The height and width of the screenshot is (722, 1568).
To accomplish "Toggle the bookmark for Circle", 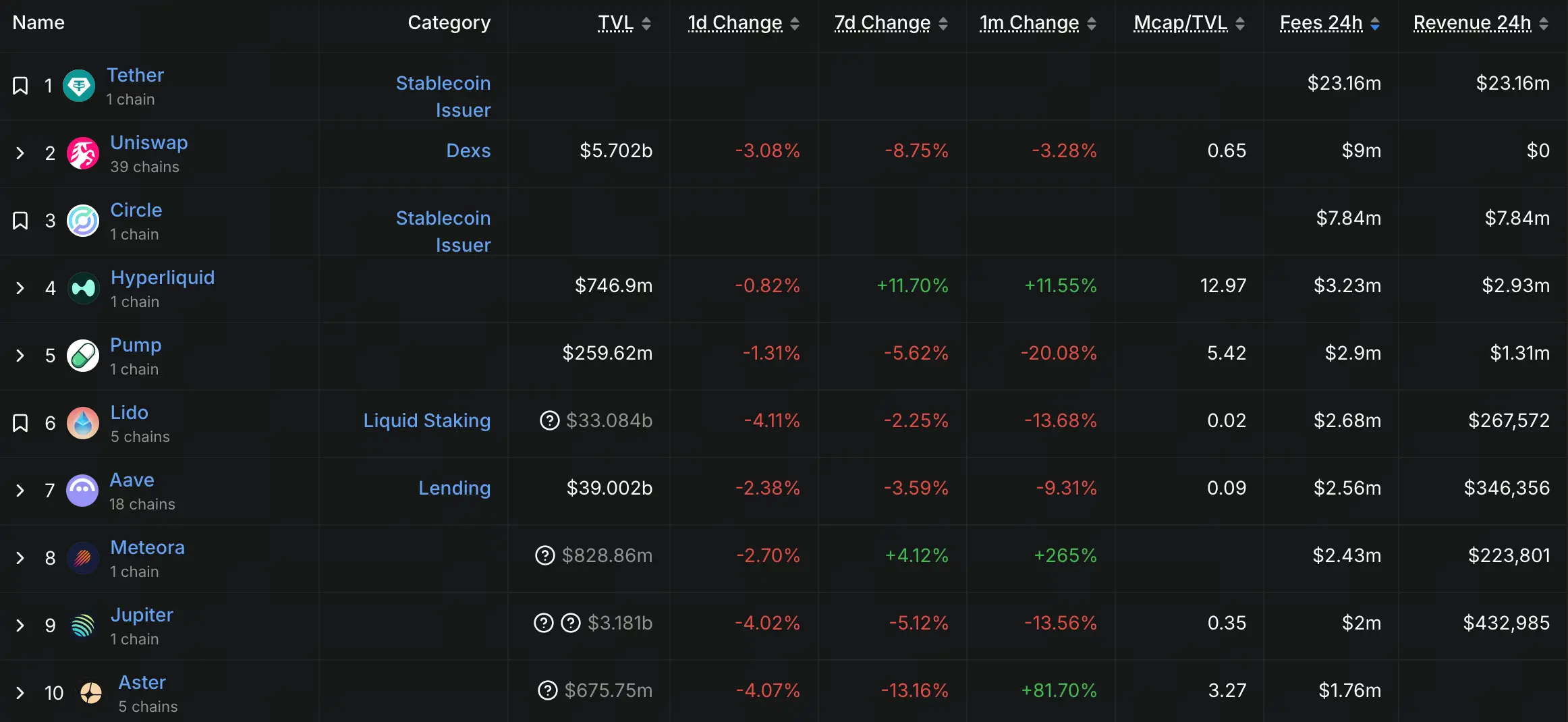I will click(x=20, y=221).
